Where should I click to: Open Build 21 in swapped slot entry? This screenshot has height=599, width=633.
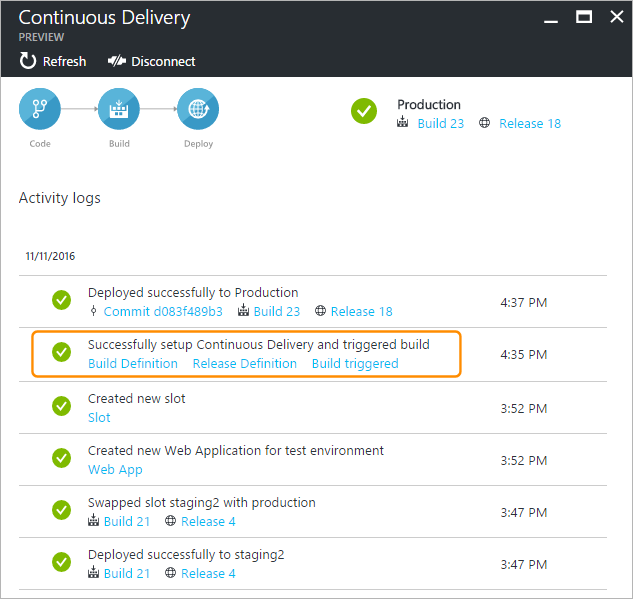127,521
